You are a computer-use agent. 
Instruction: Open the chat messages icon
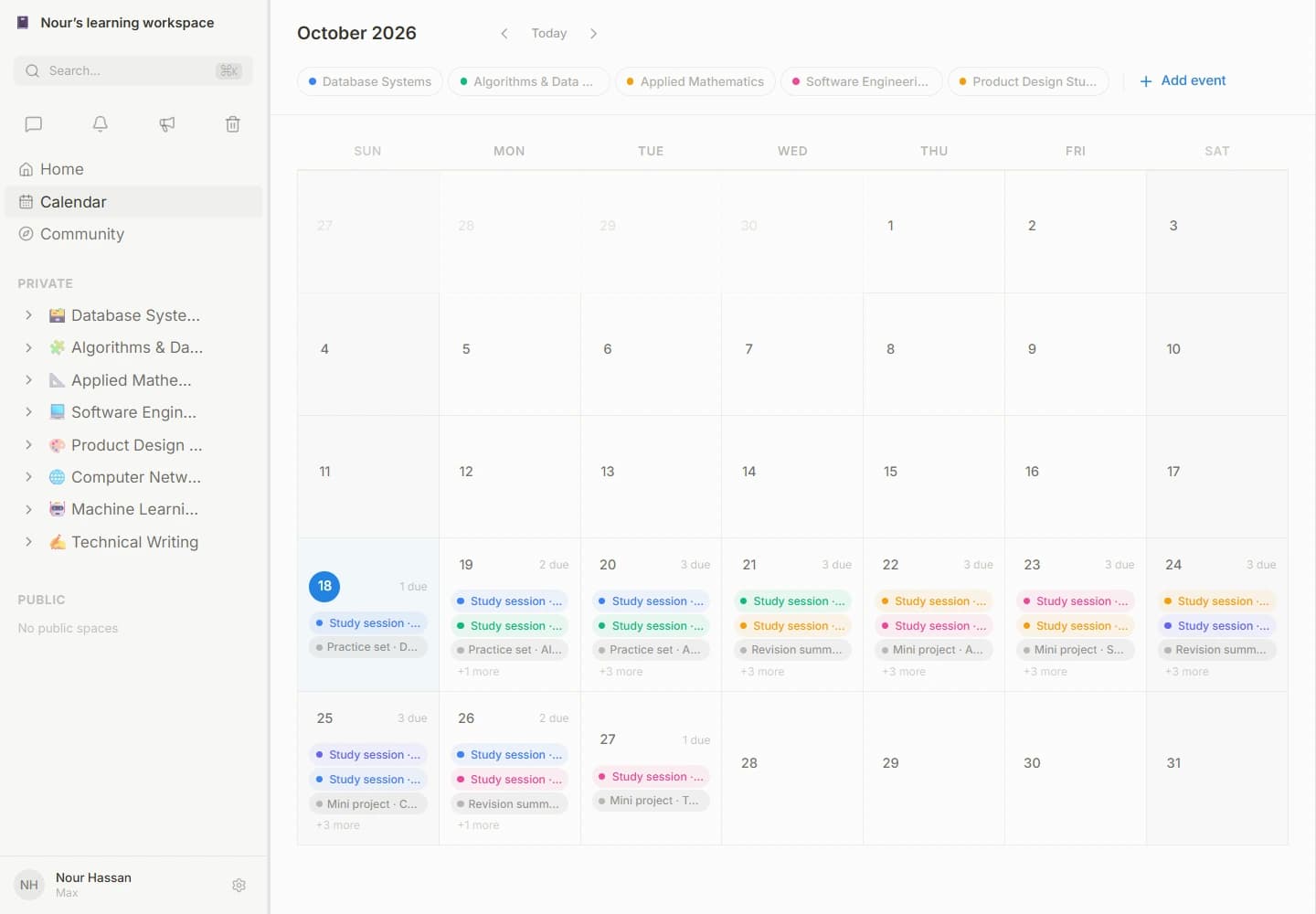pyautogui.click(x=34, y=124)
